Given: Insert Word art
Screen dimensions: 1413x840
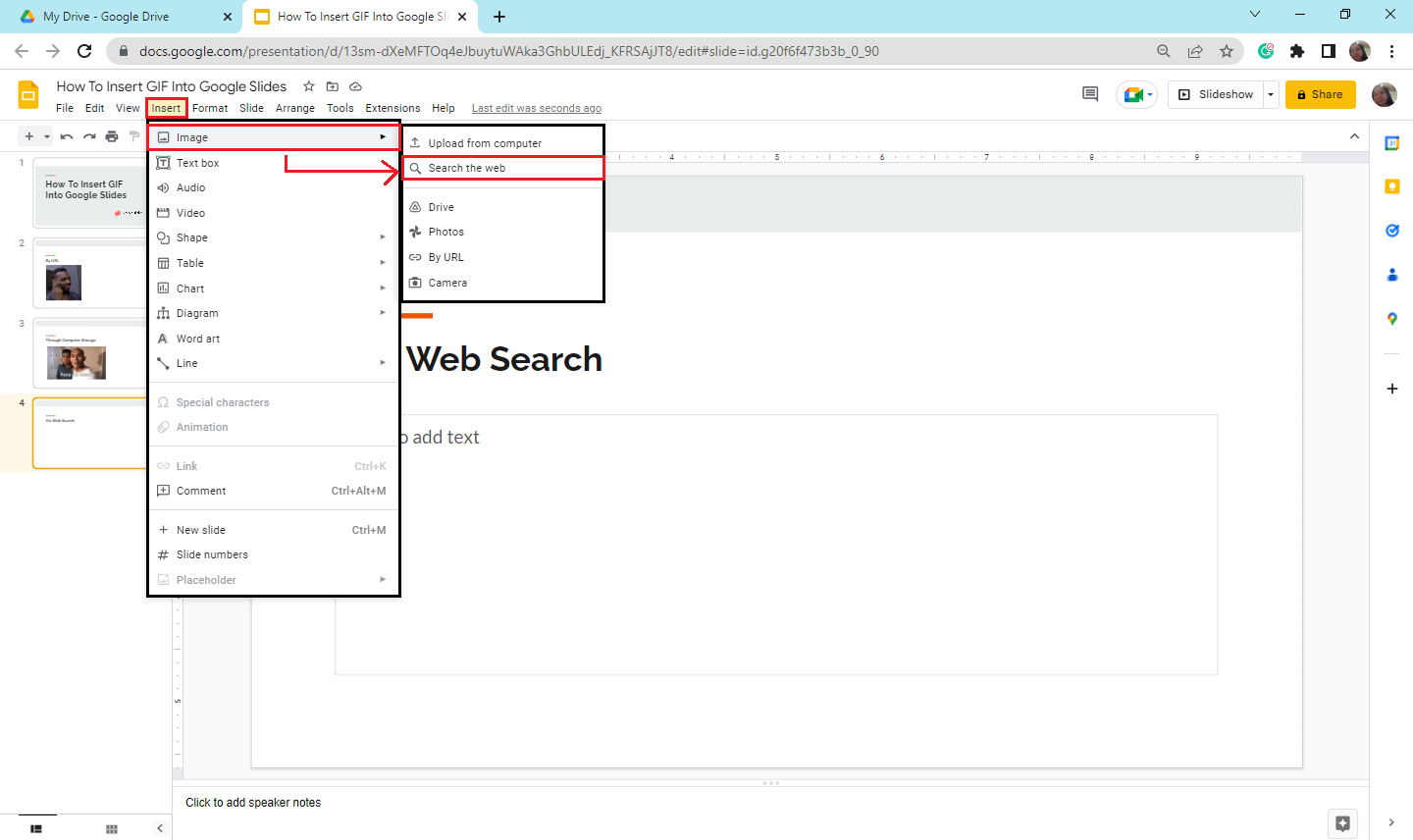Looking at the screenshot, I should point(274,339).
